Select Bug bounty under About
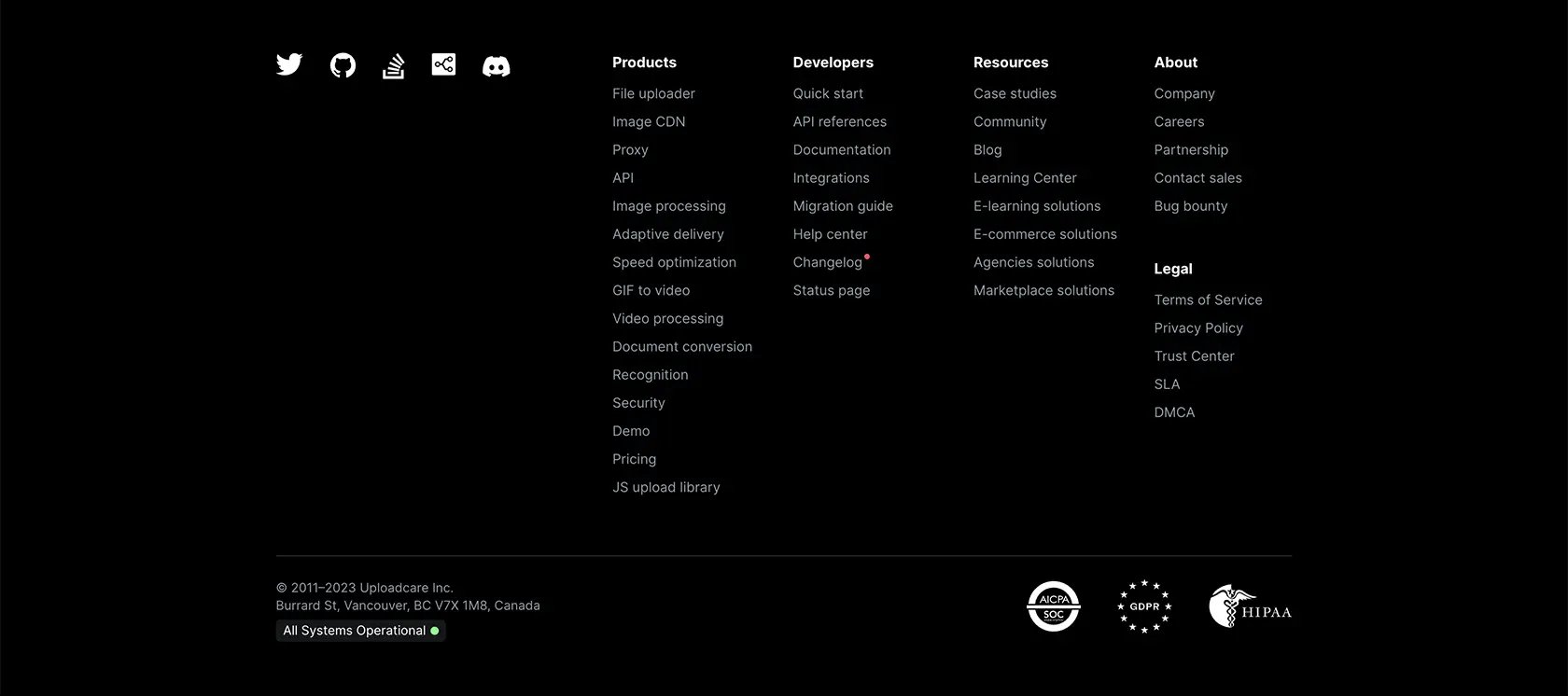Viewport: 1568px width, 696px height. pyautogui.click(x=1191, y=206)
